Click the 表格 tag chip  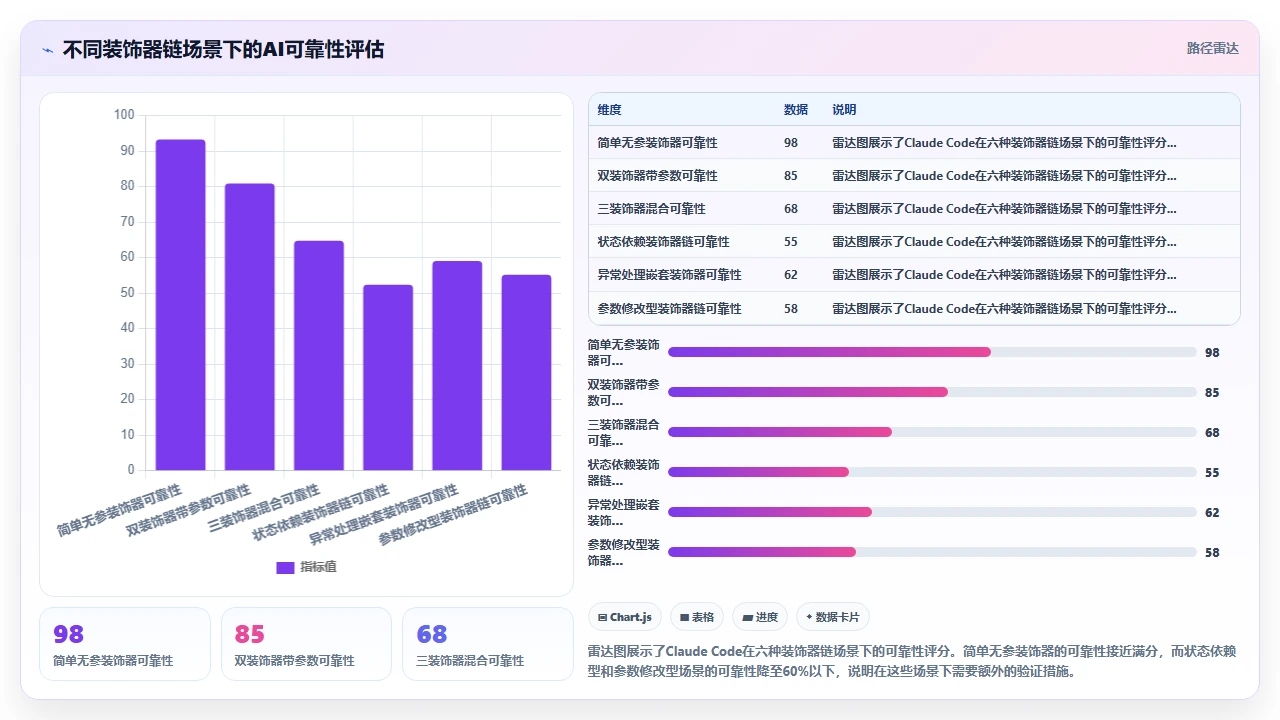pos(697,617)
